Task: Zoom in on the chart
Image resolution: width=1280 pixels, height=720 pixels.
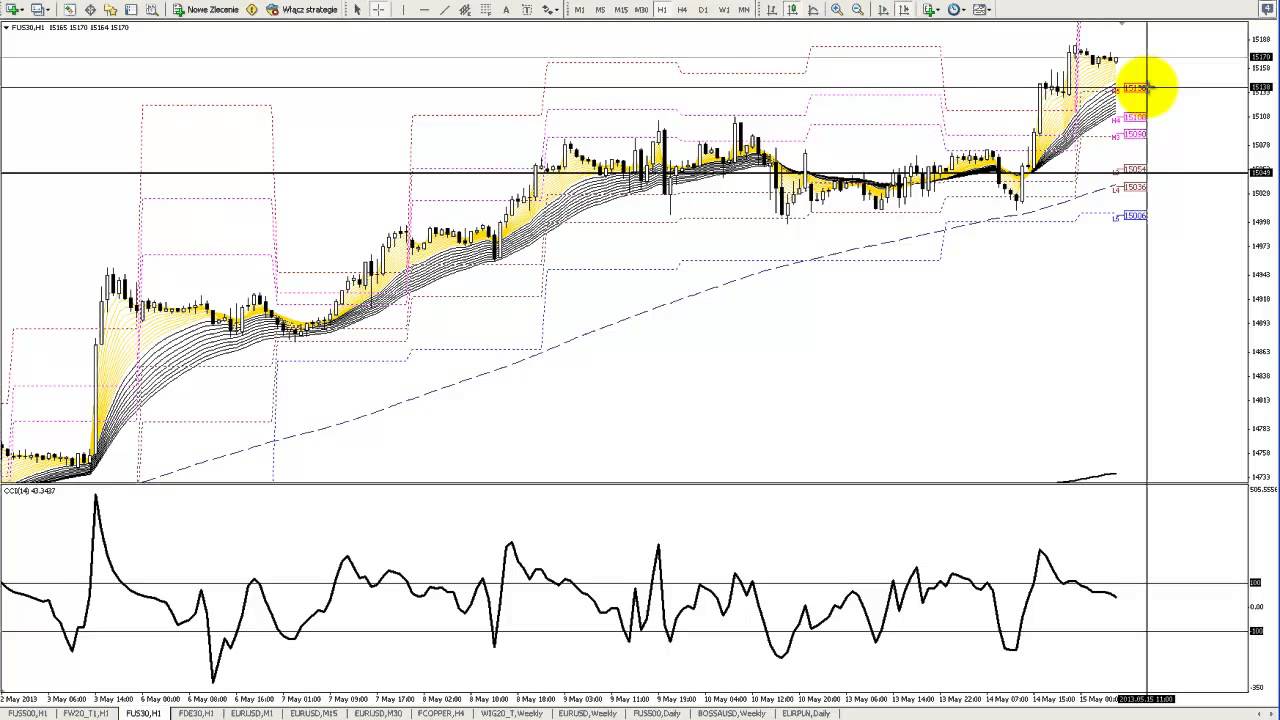Action: coord(837,9)
